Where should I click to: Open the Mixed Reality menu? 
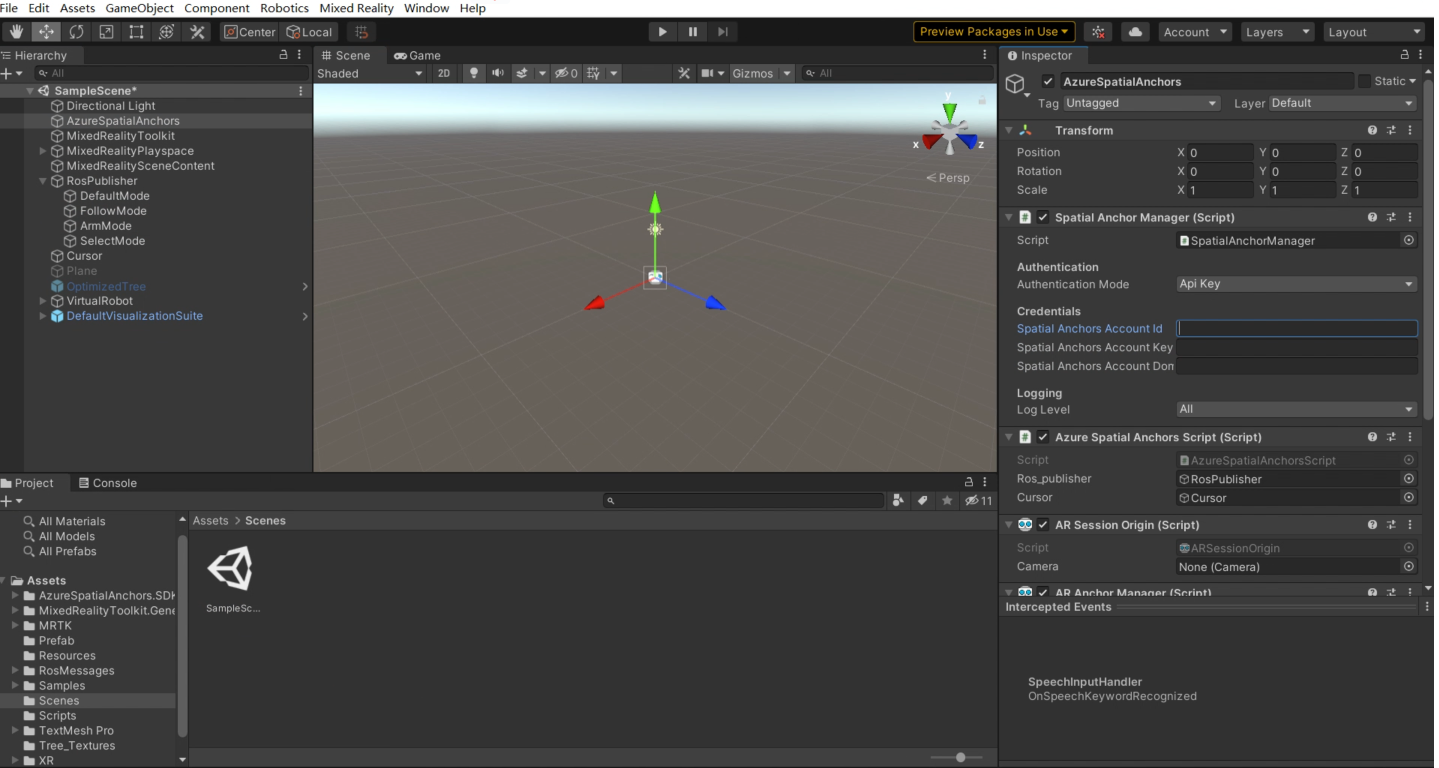click(356, 8)
